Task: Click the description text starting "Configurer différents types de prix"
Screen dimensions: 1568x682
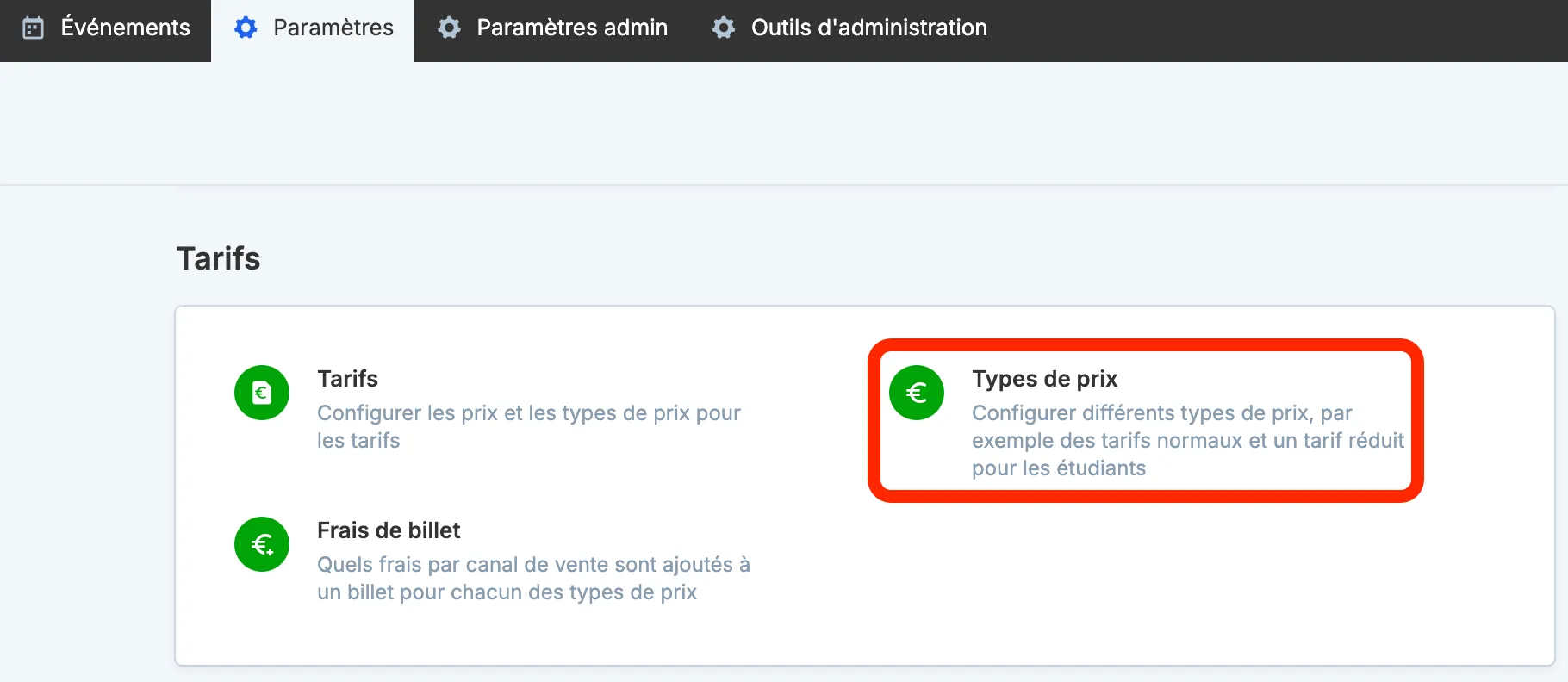Action: (x=1188, y=441)
